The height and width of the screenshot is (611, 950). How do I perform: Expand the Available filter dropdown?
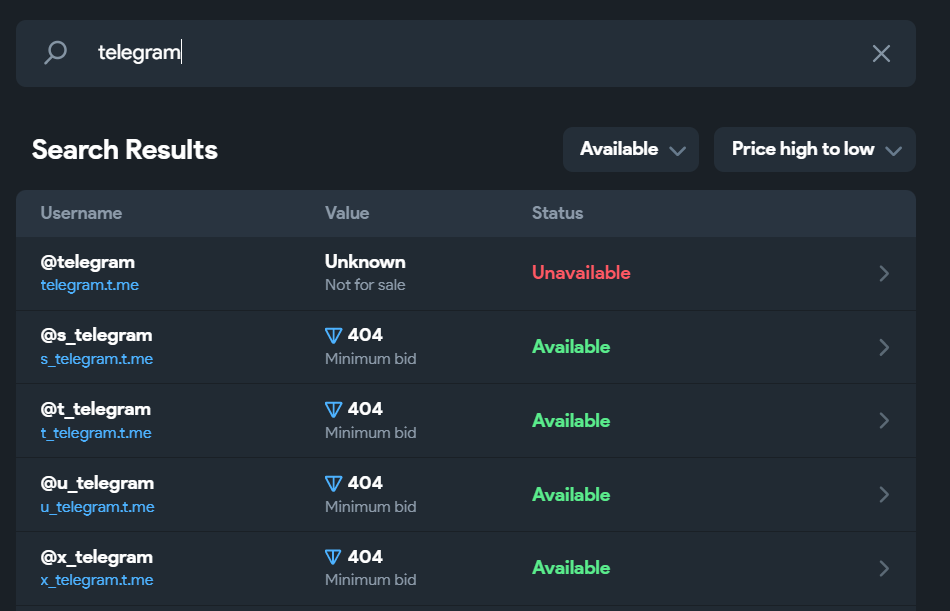[x=631, y=150]
